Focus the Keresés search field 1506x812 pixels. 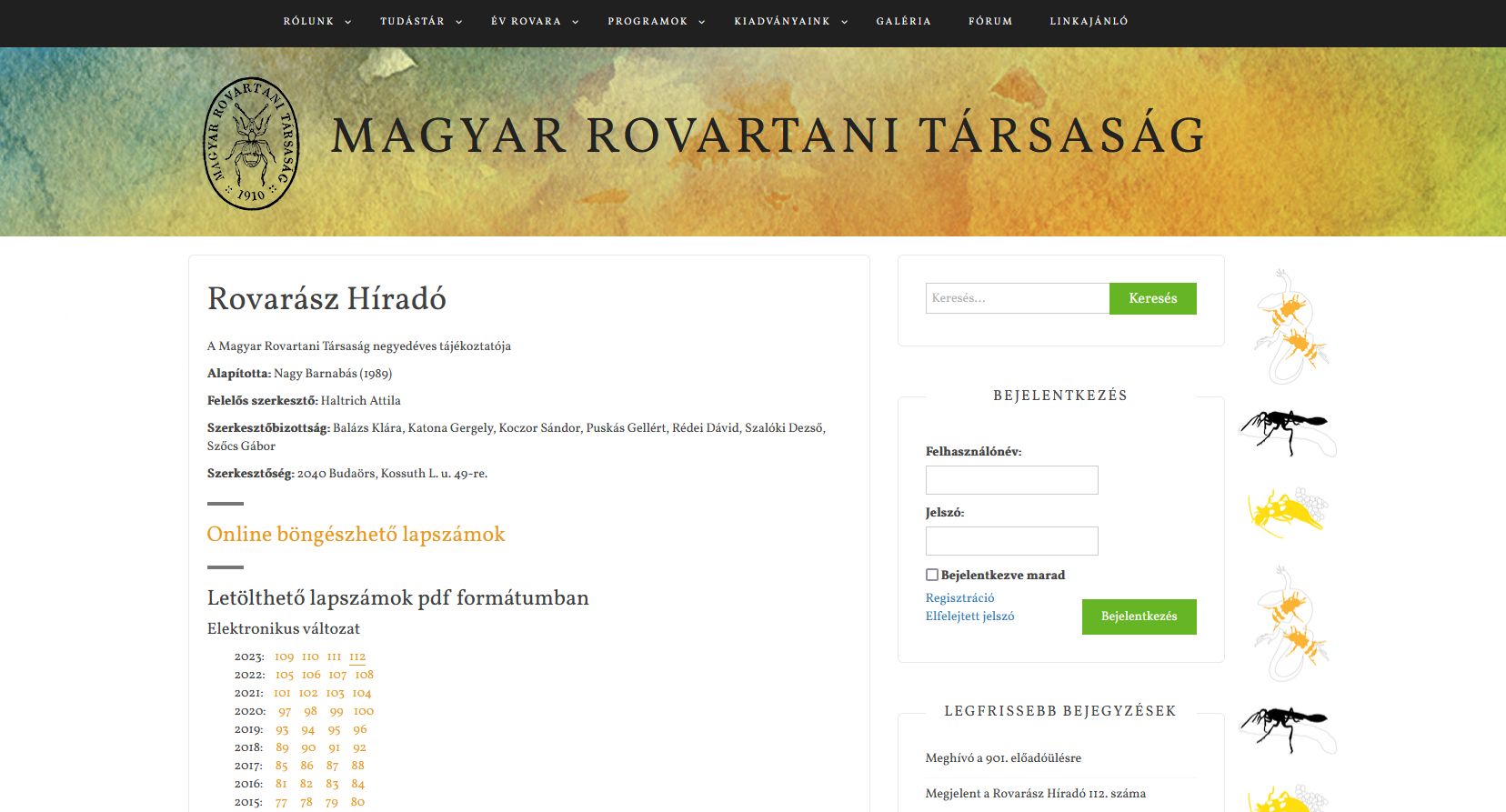click(1018, 298)
